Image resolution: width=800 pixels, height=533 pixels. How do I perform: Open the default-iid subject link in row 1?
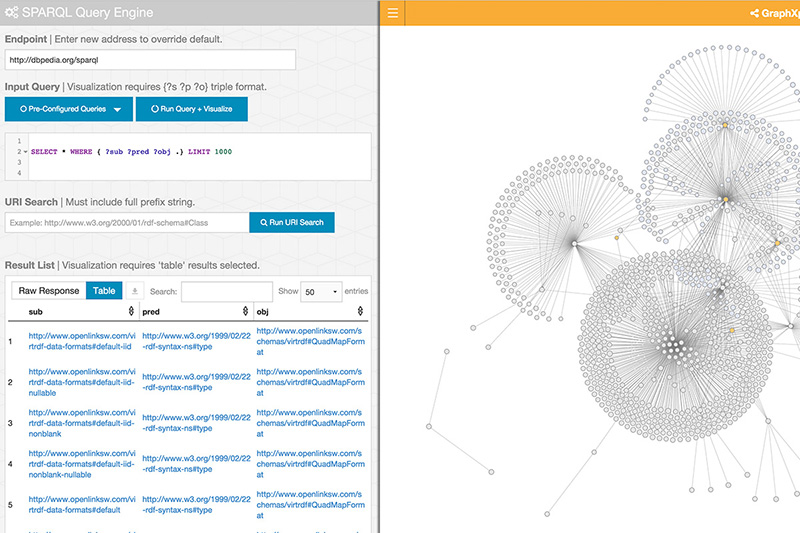click(x=80, y=341)
